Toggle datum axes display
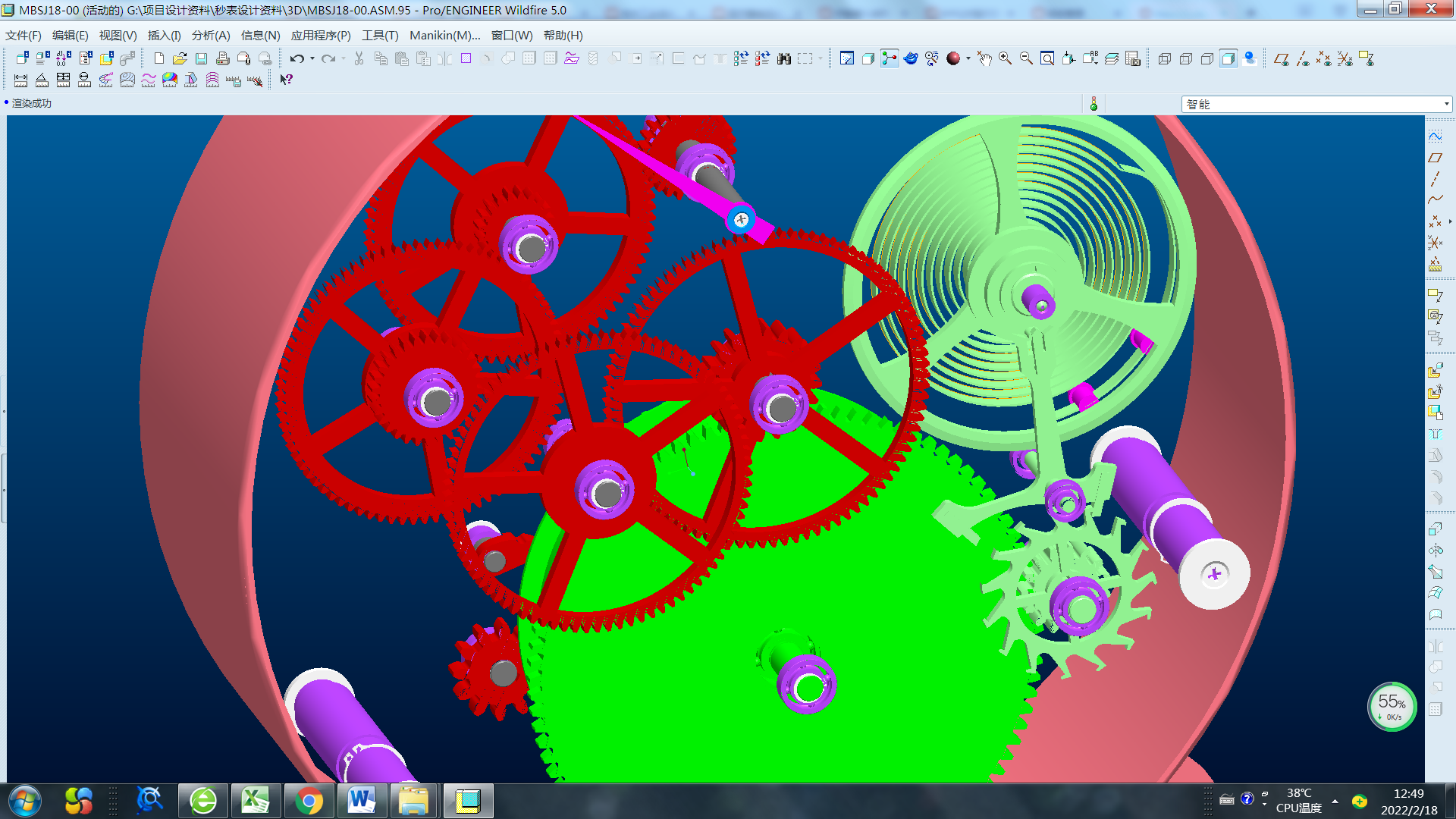This screenshot has width=1456, height=819. pyautogui.click(x=1303, y=58)
